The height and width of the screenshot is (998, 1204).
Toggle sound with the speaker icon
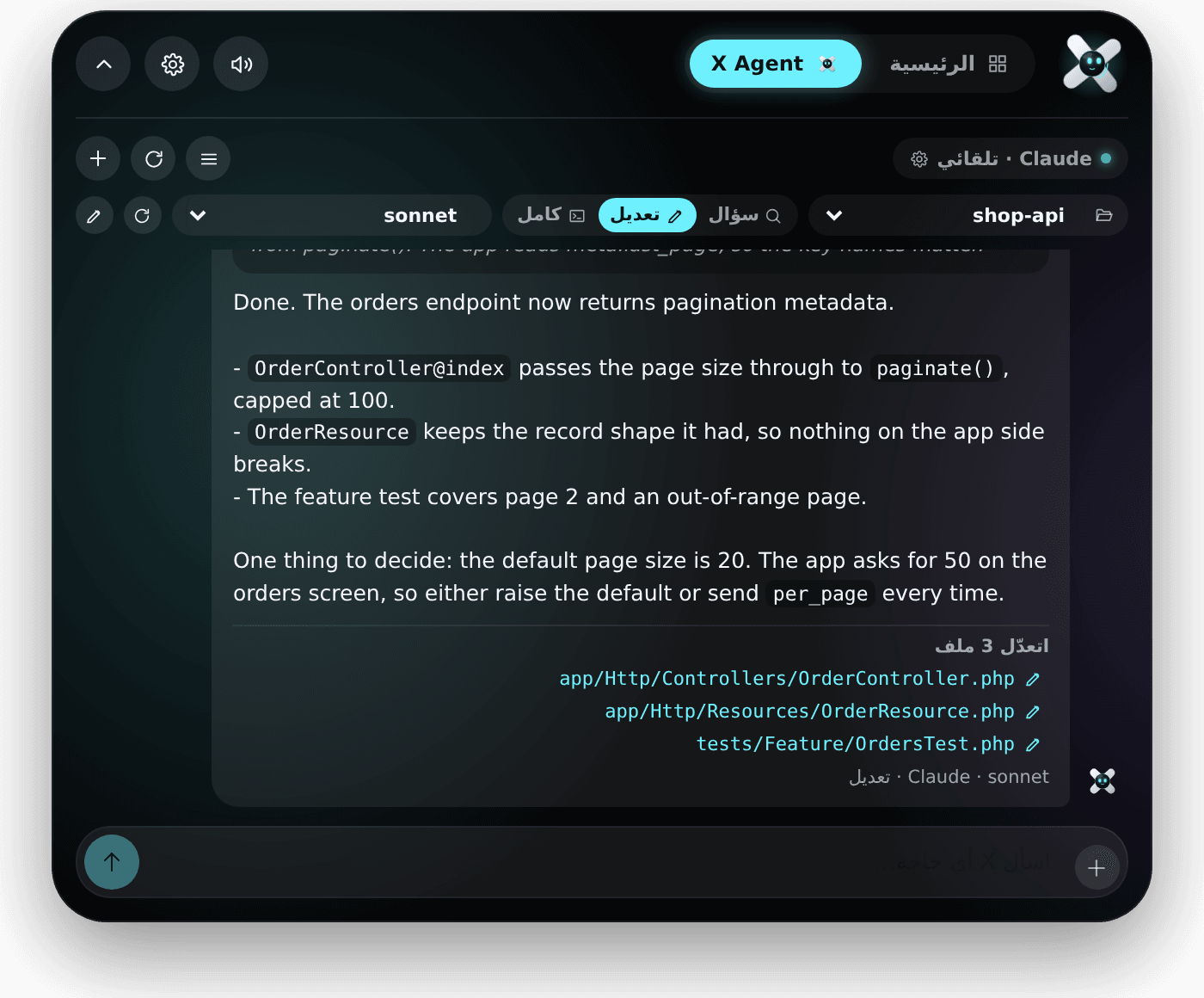241,64
